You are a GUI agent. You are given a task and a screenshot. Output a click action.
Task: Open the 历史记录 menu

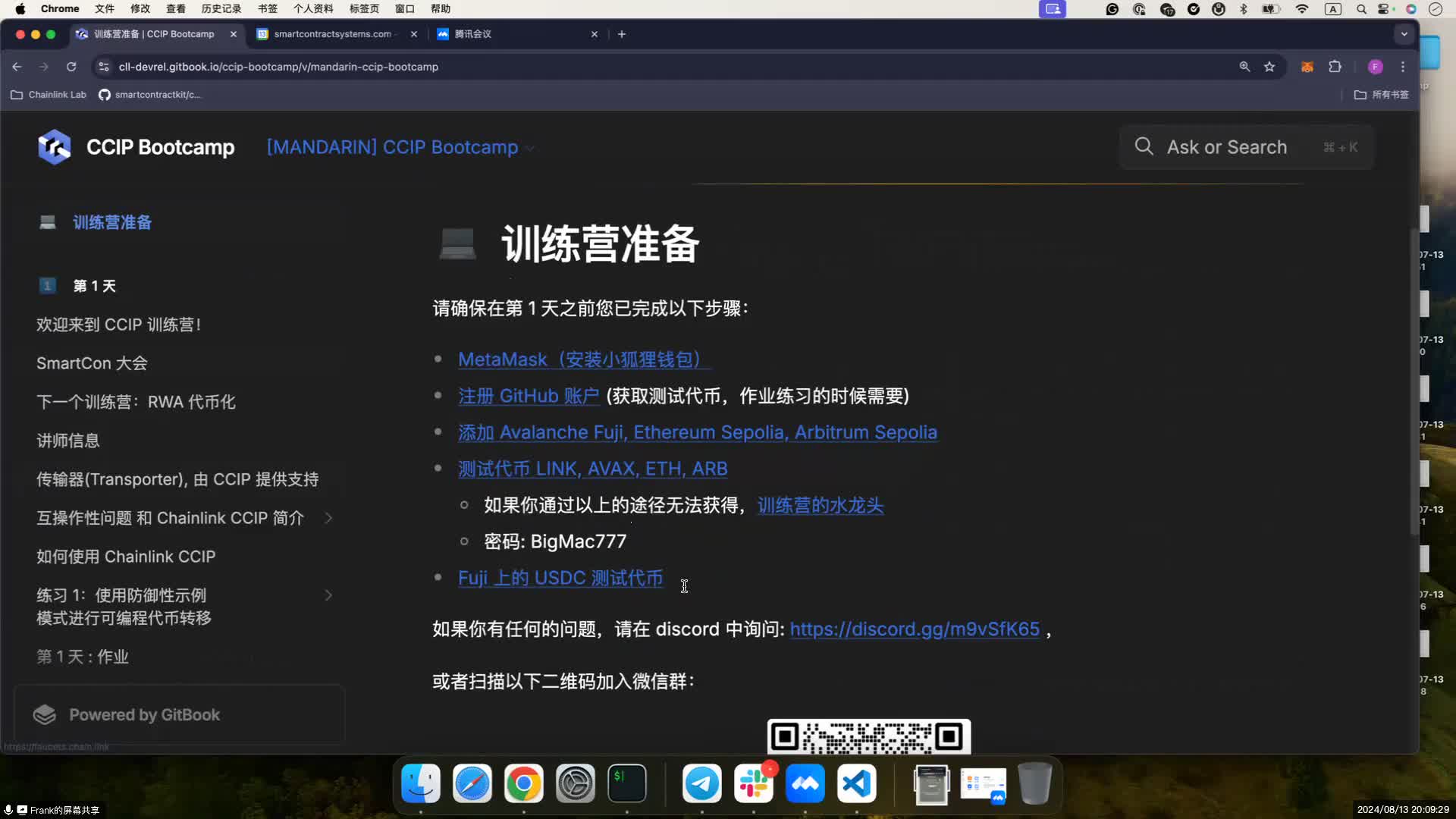click(x=221, y=9)
